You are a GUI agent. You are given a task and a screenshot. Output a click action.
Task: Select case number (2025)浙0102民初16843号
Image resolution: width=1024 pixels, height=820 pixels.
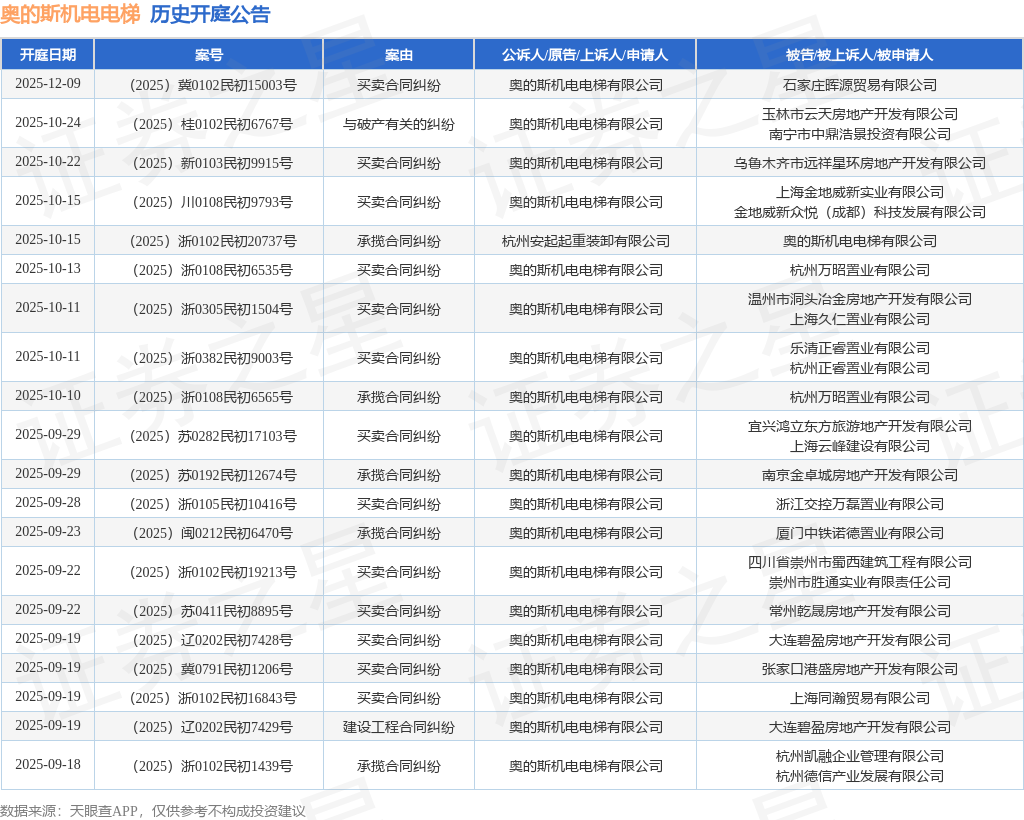pos(213,699)
